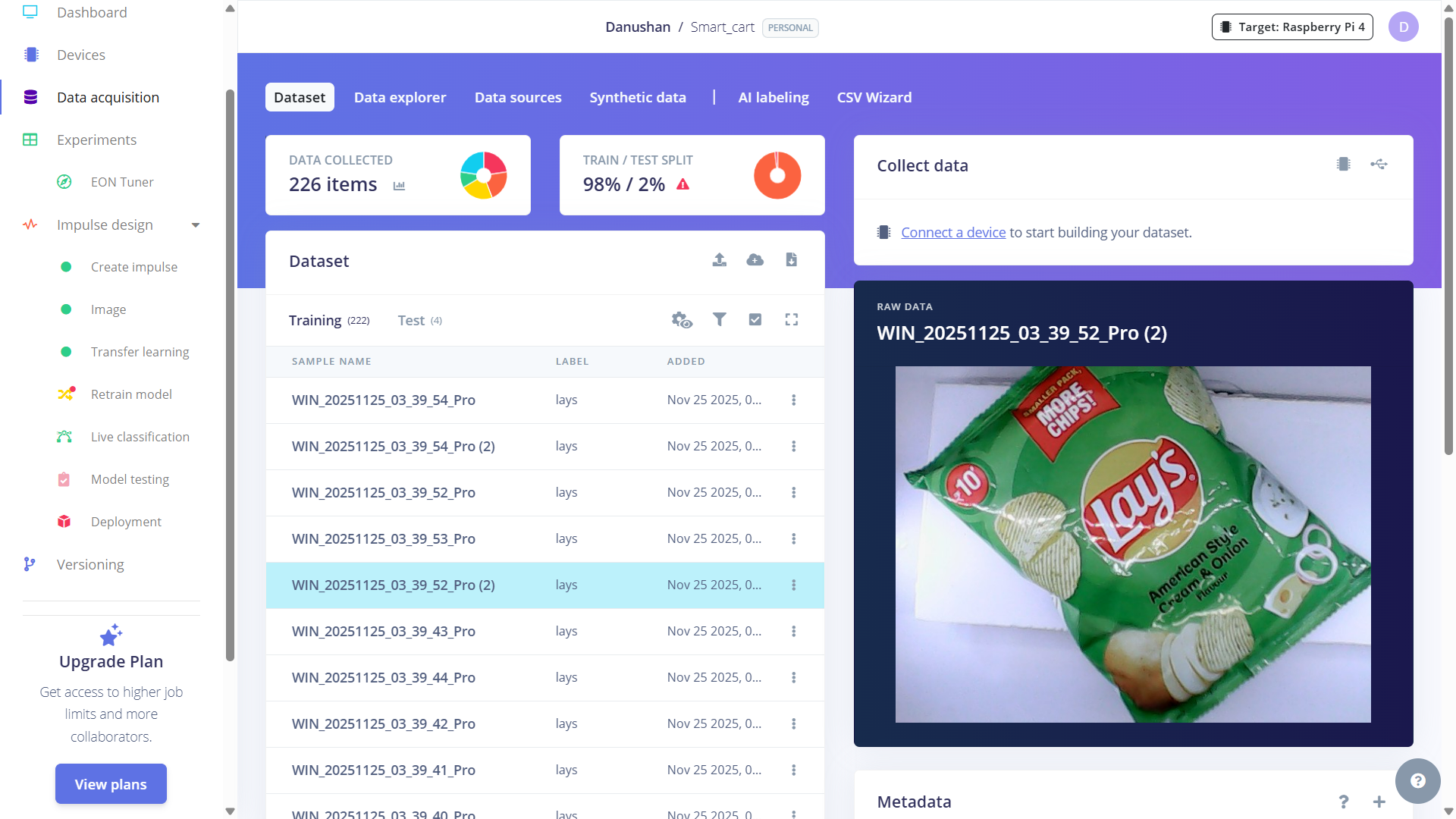Expand the Impulse design sidebar section
The height and width of the screenshot is (819, 1456).
click(196, 225)
